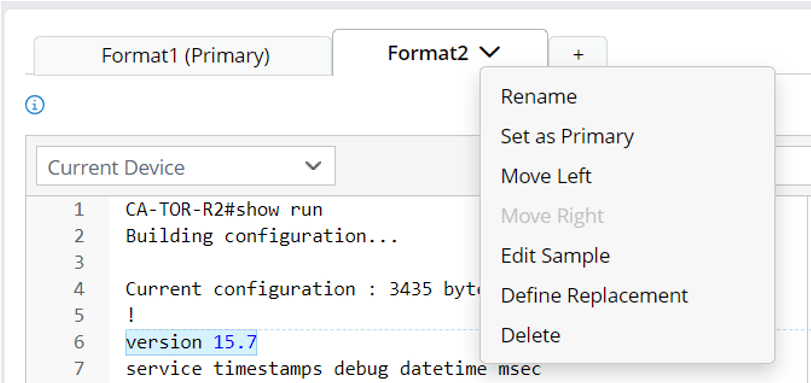
Task: Click the blue info circle icon
Action: pos(35,105)
